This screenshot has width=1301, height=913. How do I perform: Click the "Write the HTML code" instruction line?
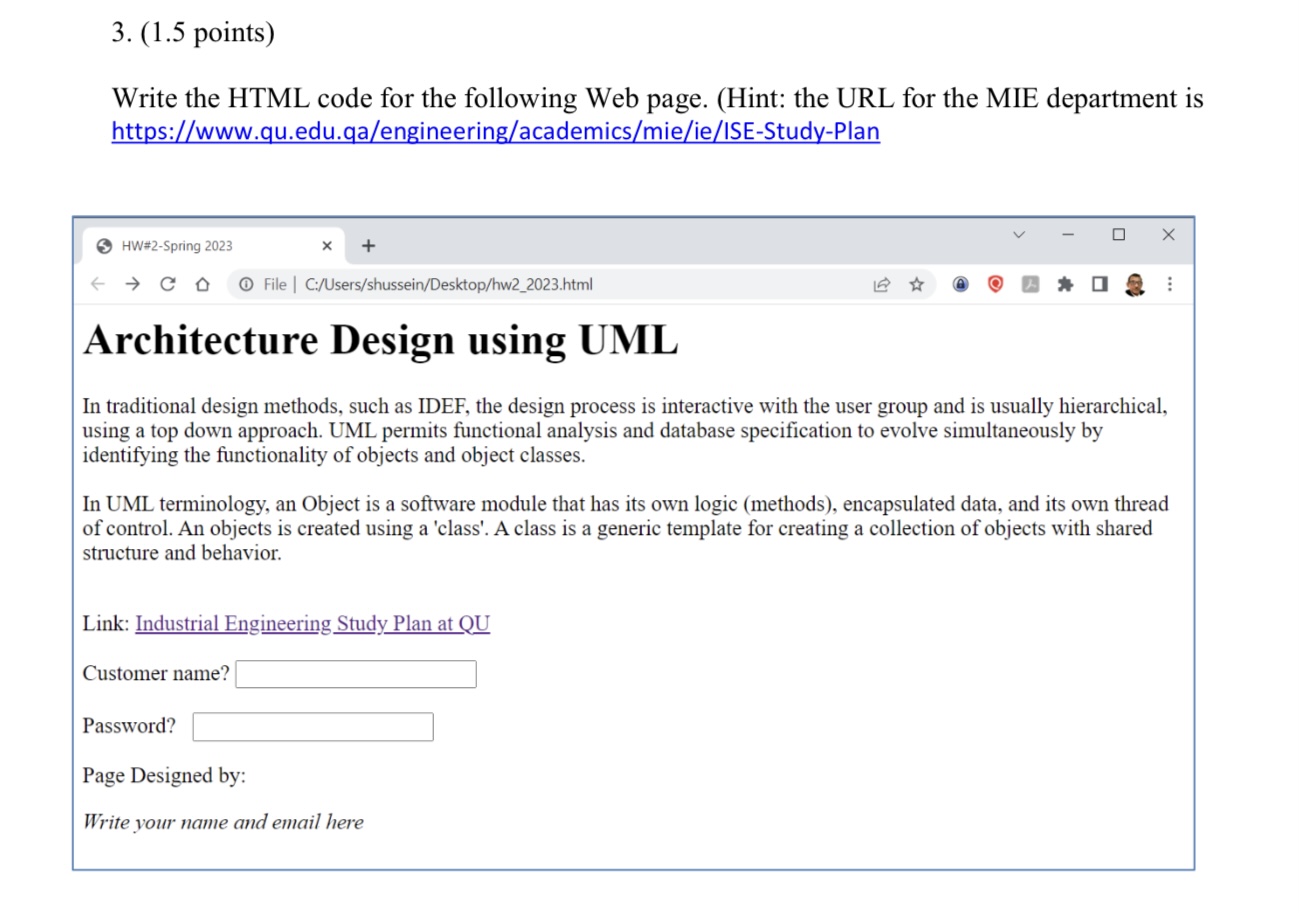click(658, 99)
